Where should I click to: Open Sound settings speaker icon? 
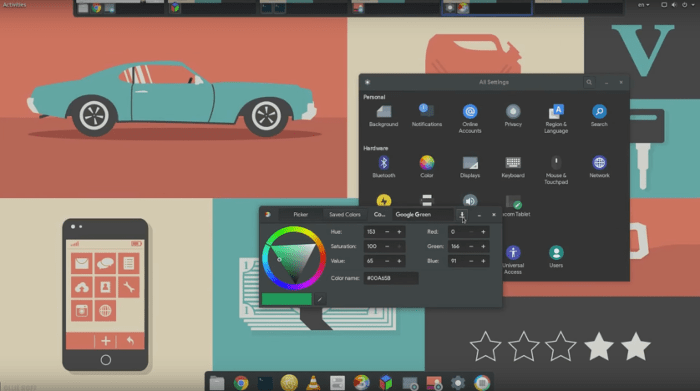(470, 200)
